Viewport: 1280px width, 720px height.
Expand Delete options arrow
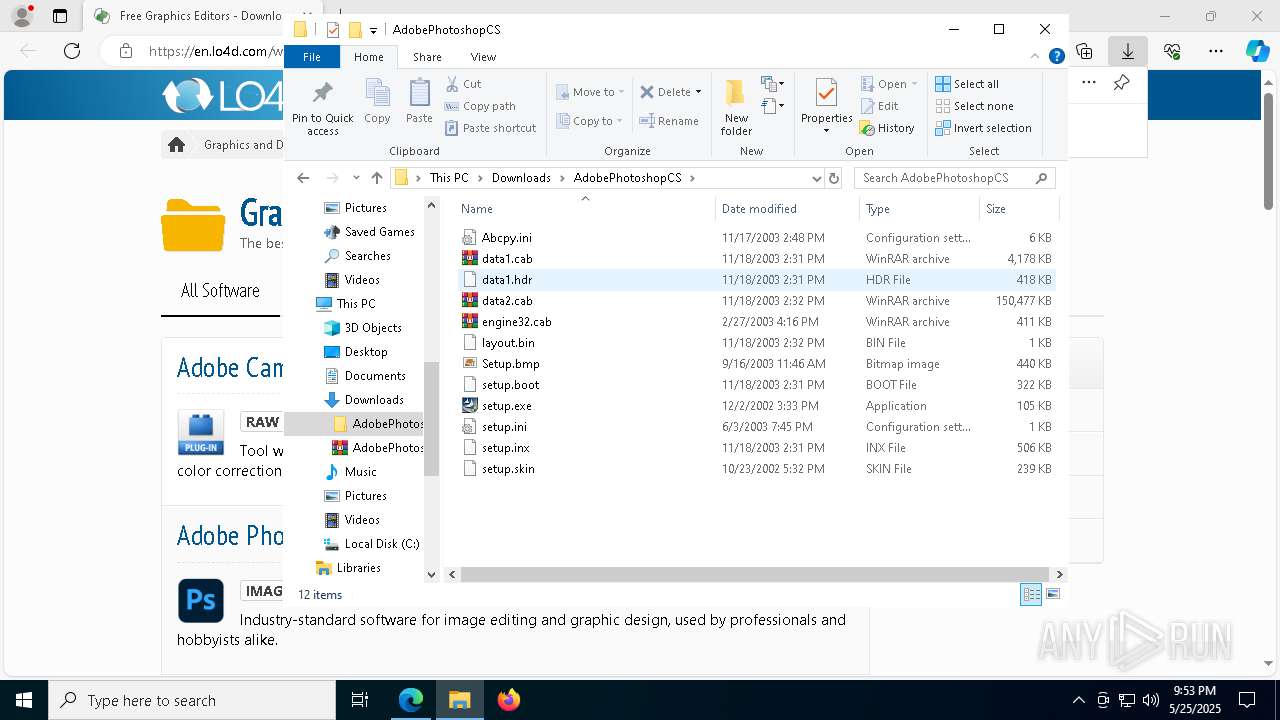(698, 92)
